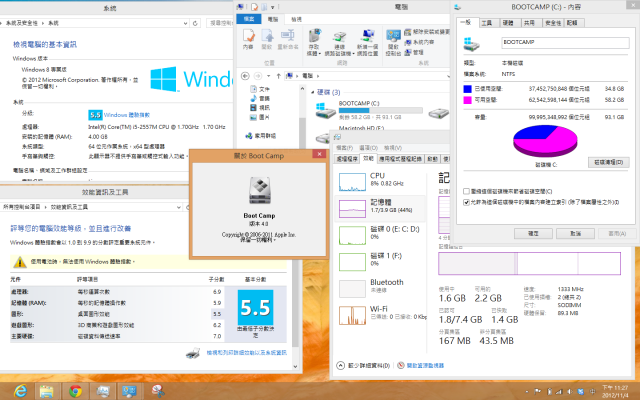Open Google Chrome from taskbar
The width and height of the screenshot is (640, 400).
pyautogui.click(x=75, y=391)
